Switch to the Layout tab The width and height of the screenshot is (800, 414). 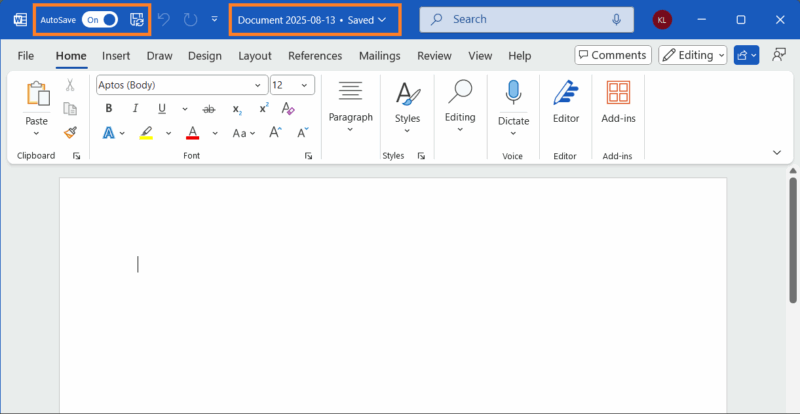pos(255,56)
